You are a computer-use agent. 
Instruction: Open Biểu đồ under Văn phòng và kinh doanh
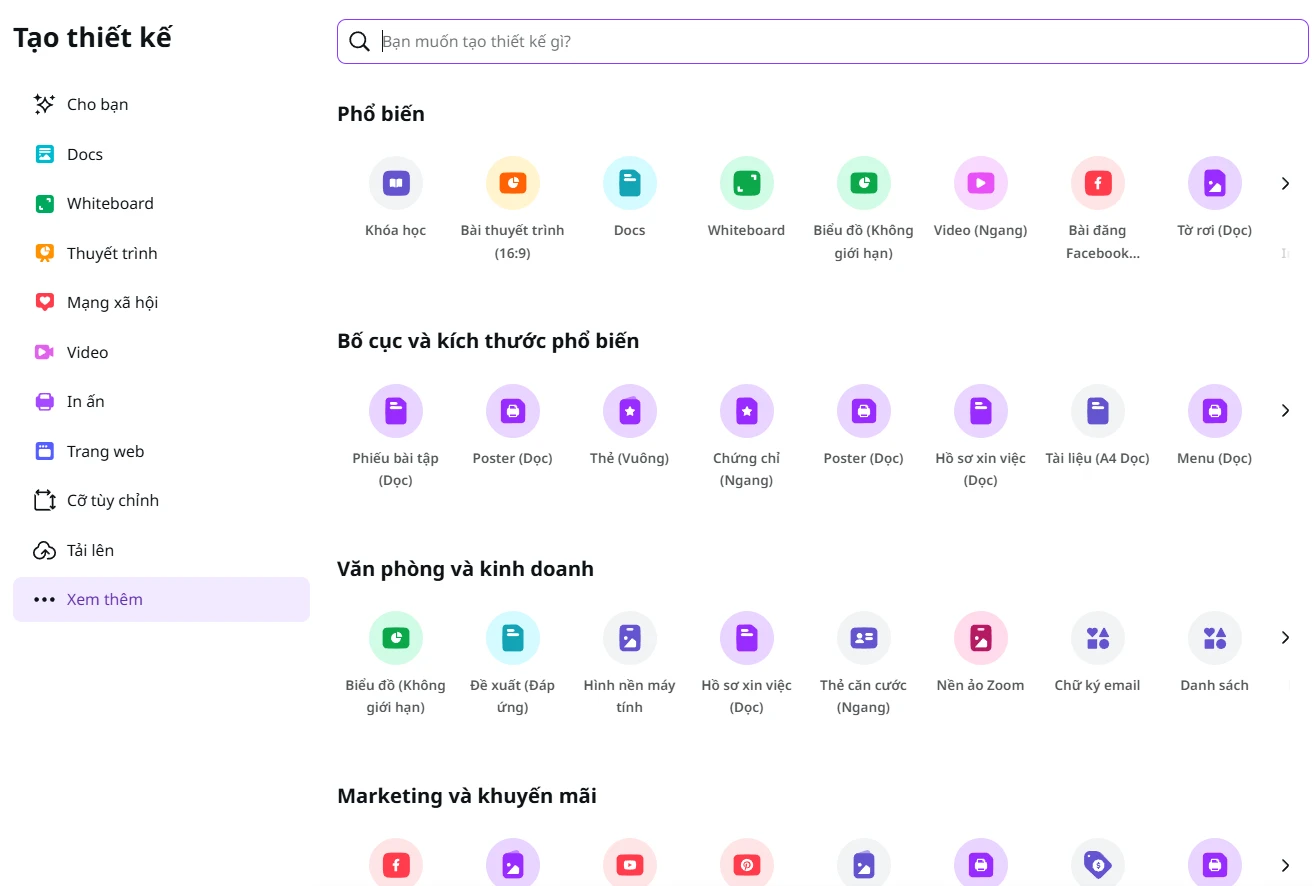pyautogui.click(x=396, y=638)
